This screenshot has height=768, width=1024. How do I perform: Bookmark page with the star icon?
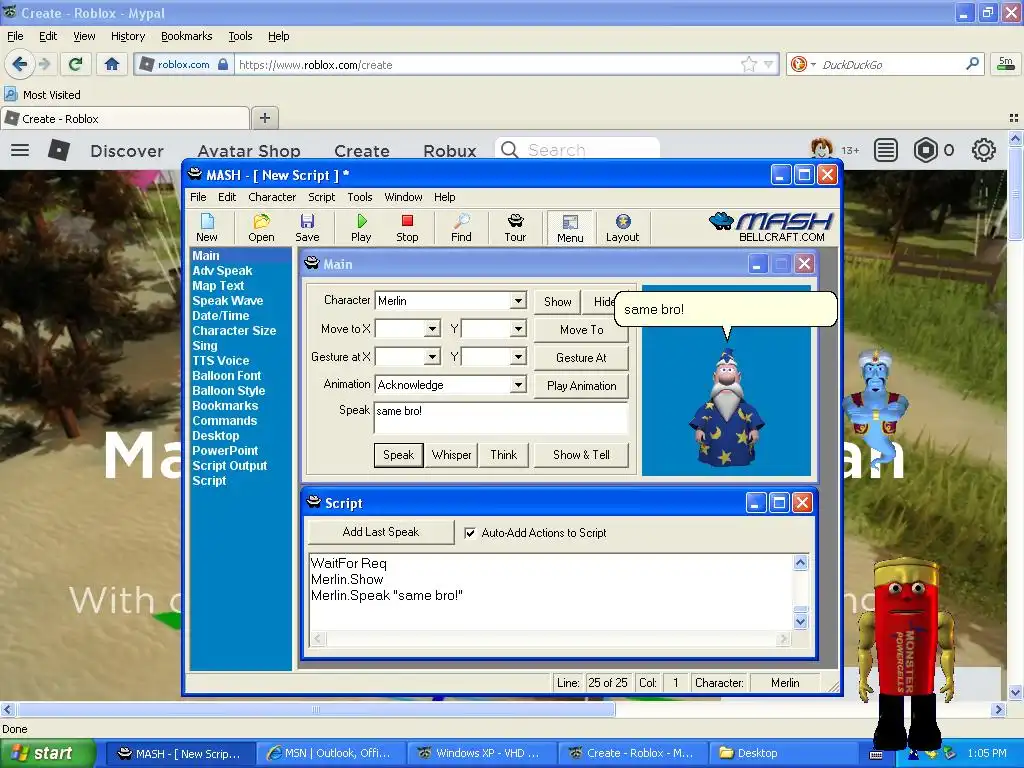748,64
